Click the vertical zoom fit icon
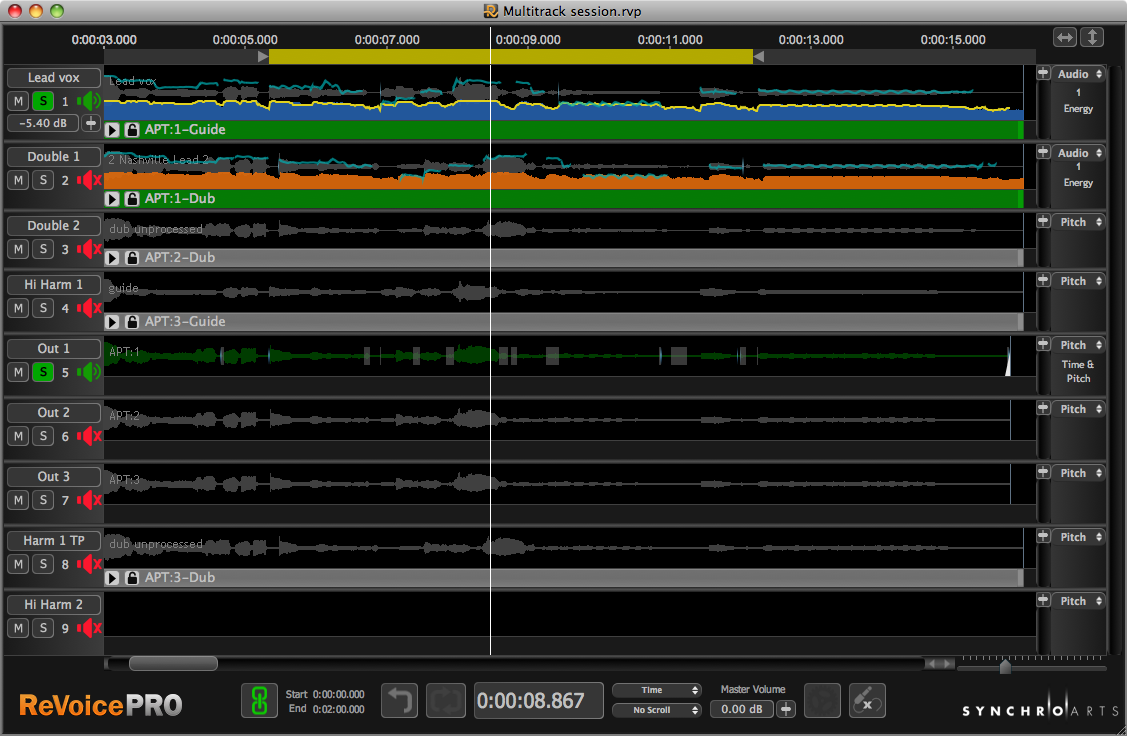Image resolution: width=1127 pixels, height=736 pixels. click(x=1092, y=37)
